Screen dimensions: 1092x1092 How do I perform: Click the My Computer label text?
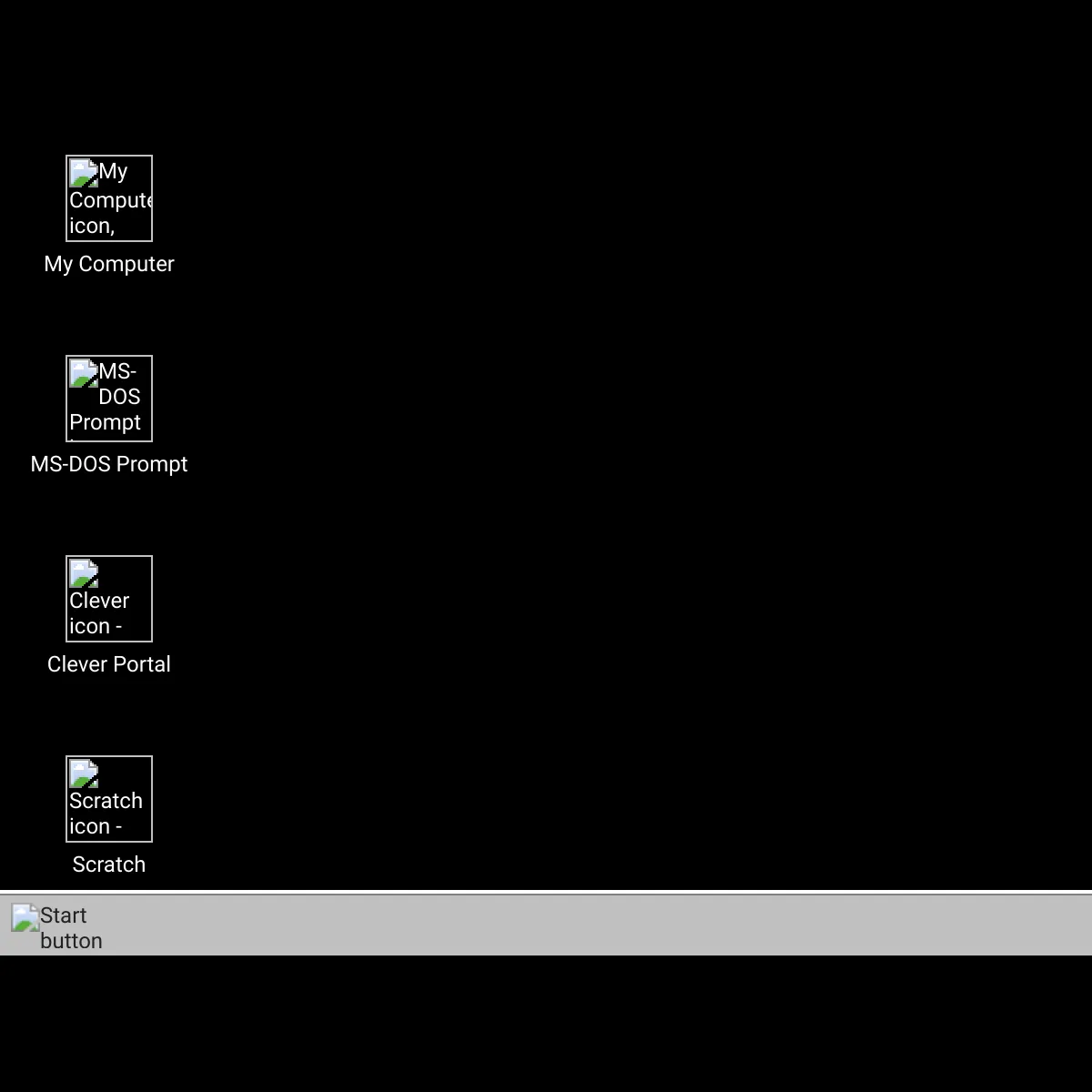tap(109, 264)
